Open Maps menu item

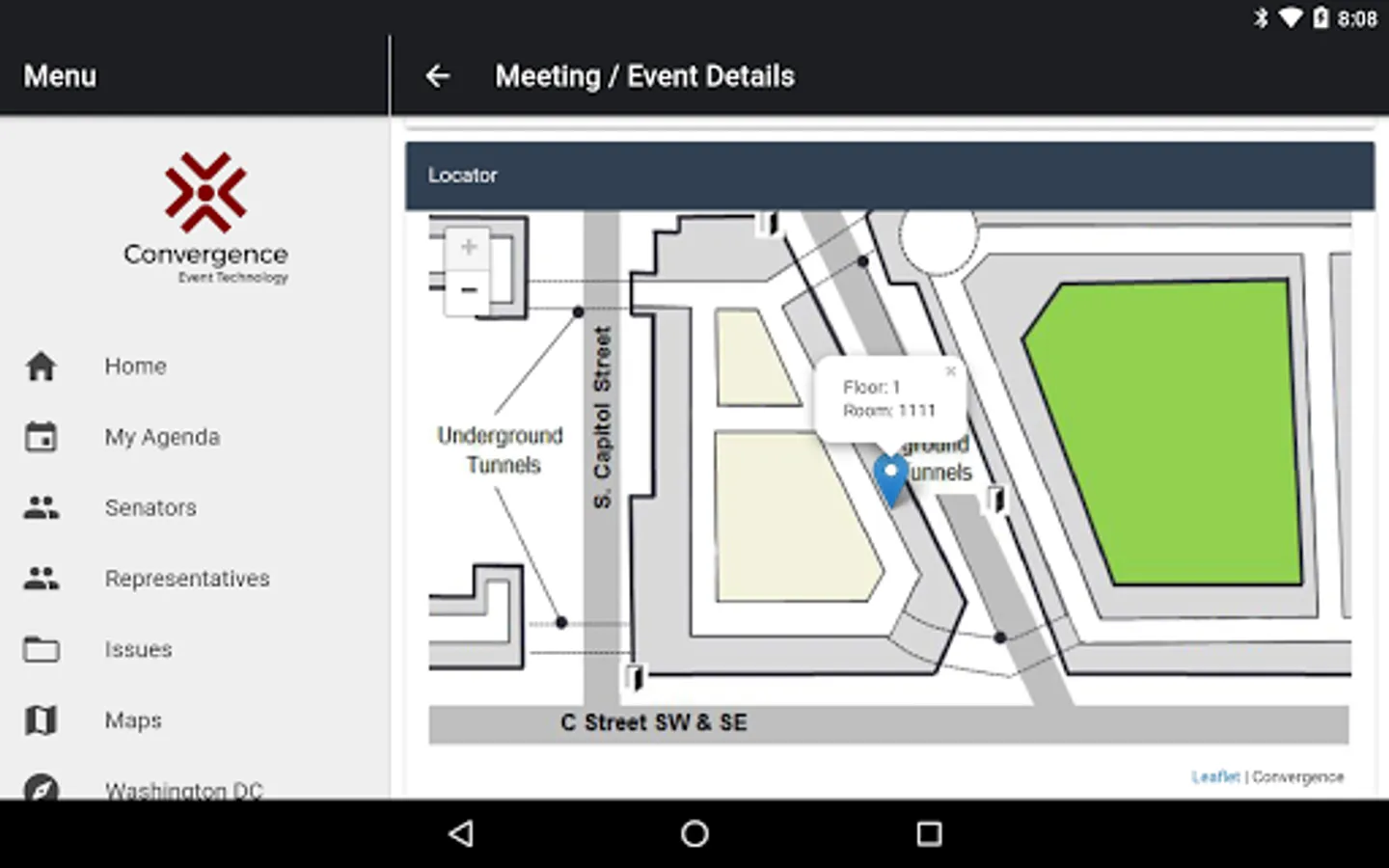195,719
